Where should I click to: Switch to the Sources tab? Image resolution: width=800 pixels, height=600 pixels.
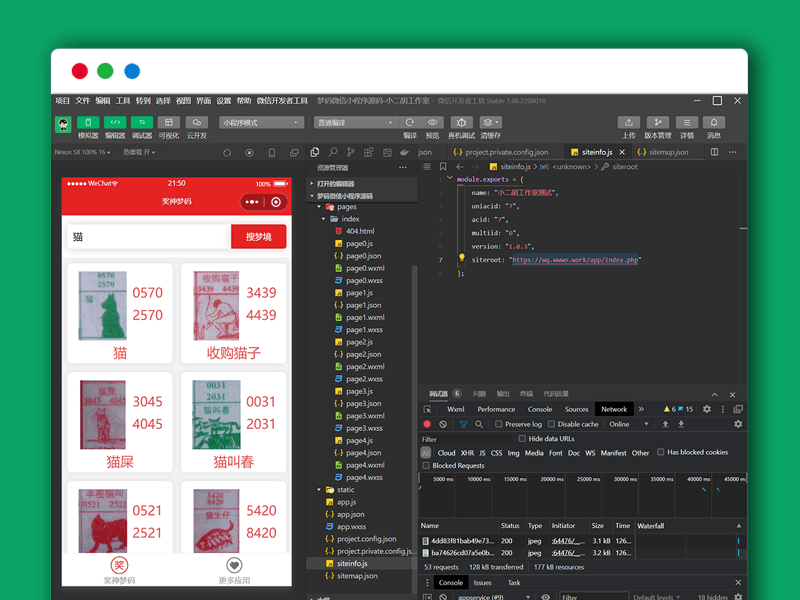click(x=576, y=409)
